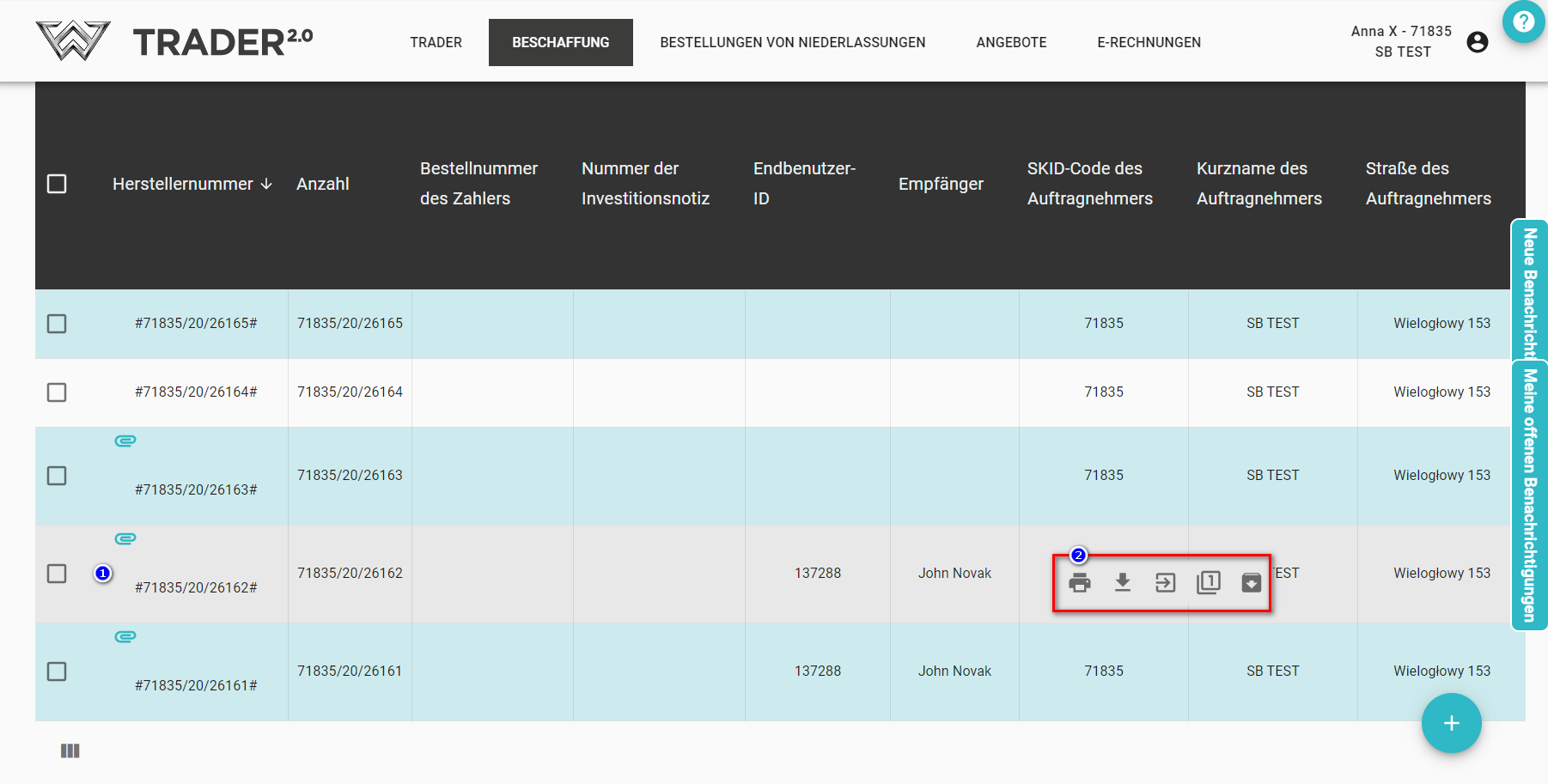The width and height of the screenshot is (1548, 784).
Task: Switch to the TRADER tab
Action: 436,42
